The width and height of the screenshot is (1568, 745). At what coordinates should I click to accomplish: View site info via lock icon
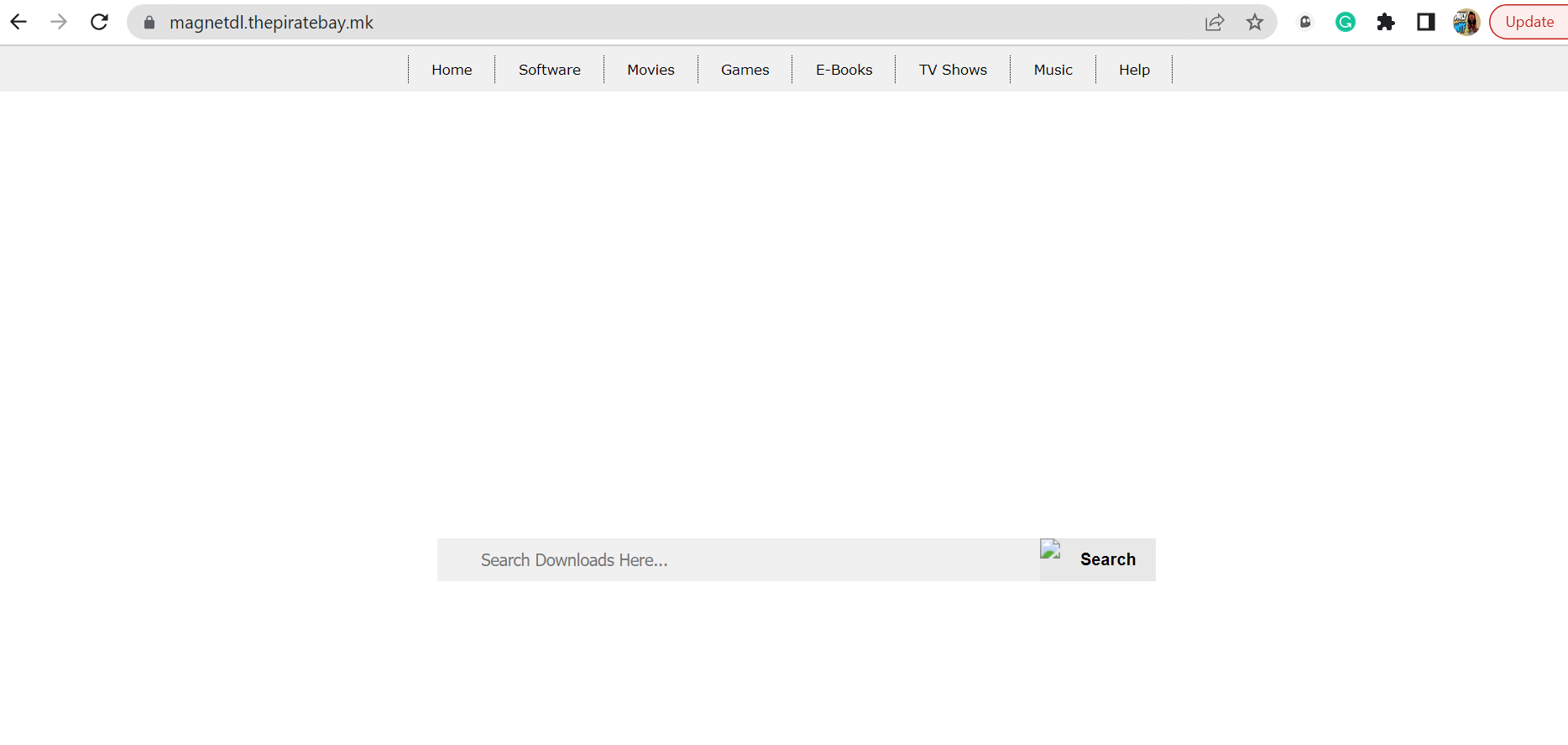pyautogui.click(x=149, y=23)
